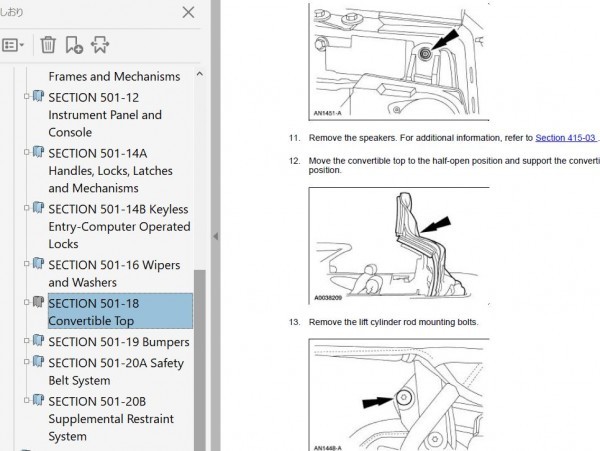Expand SECTION 501-14A Handles, Locks node
Screen dimensions: 600x451
pos(26,152)
